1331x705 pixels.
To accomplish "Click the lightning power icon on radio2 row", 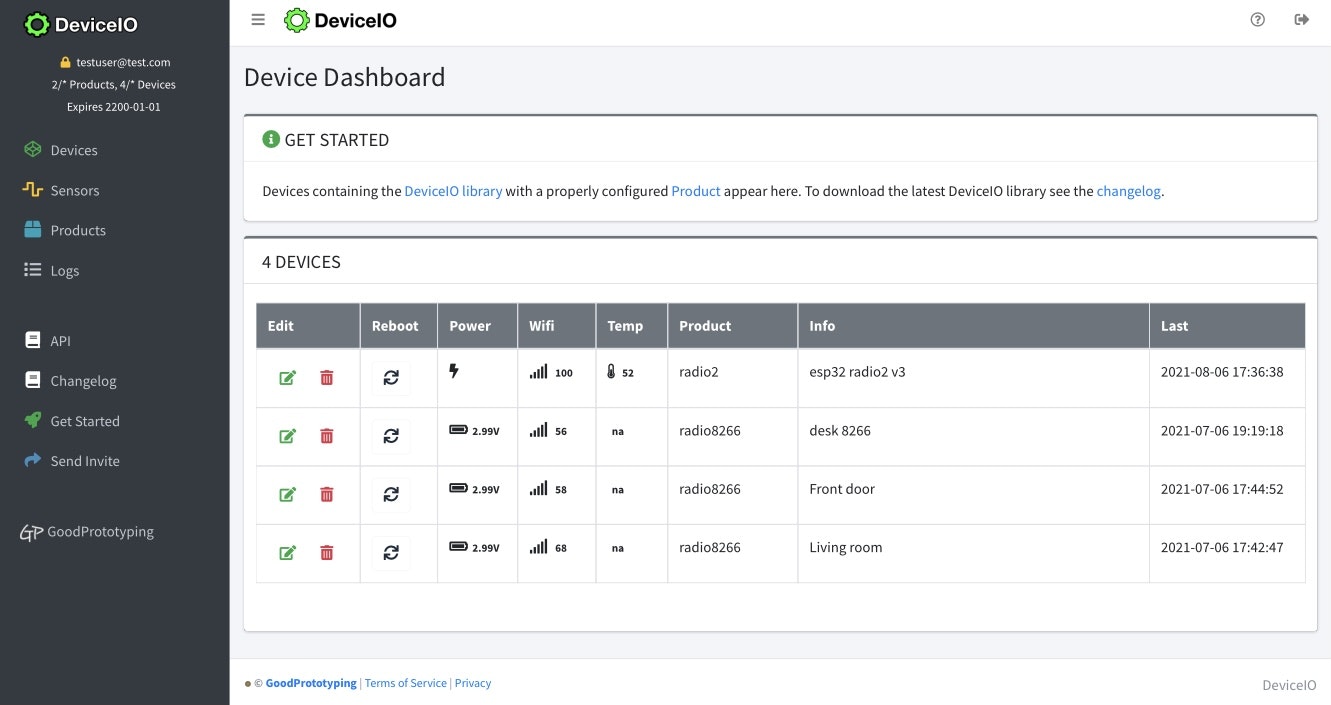I will tap(454, 371).
